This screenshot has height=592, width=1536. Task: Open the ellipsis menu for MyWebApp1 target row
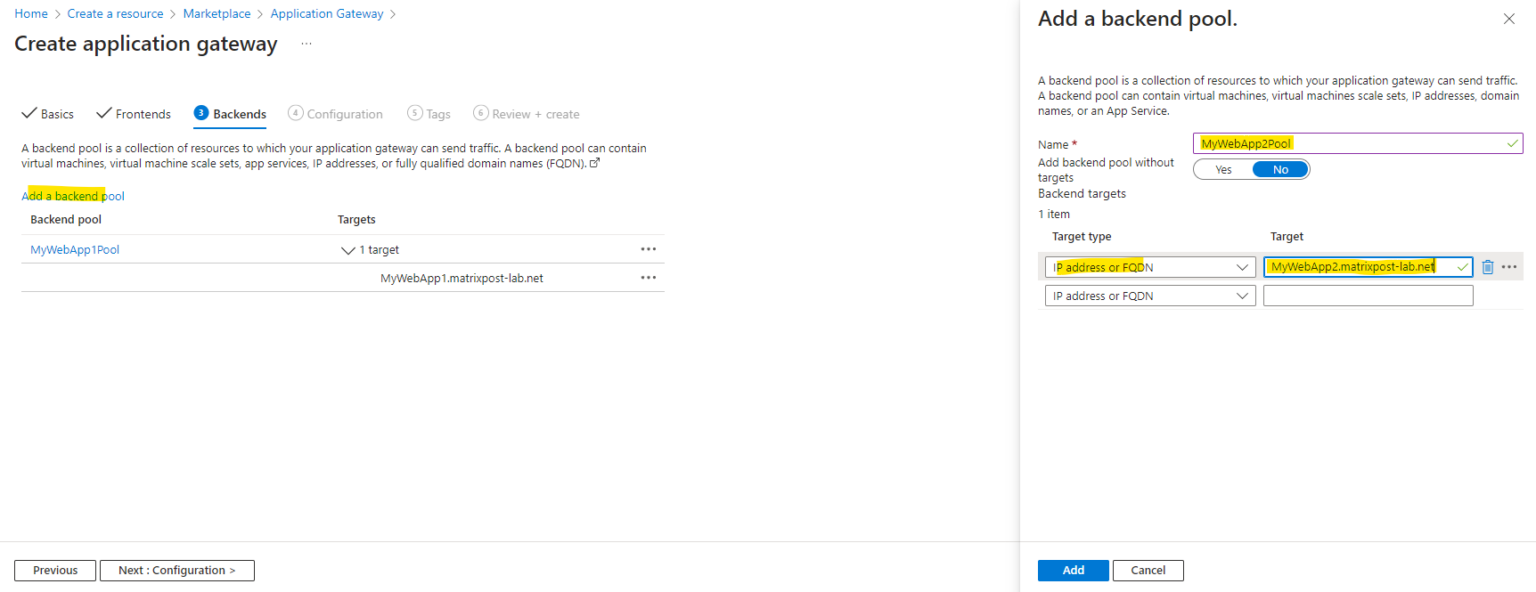coord(648,277)
